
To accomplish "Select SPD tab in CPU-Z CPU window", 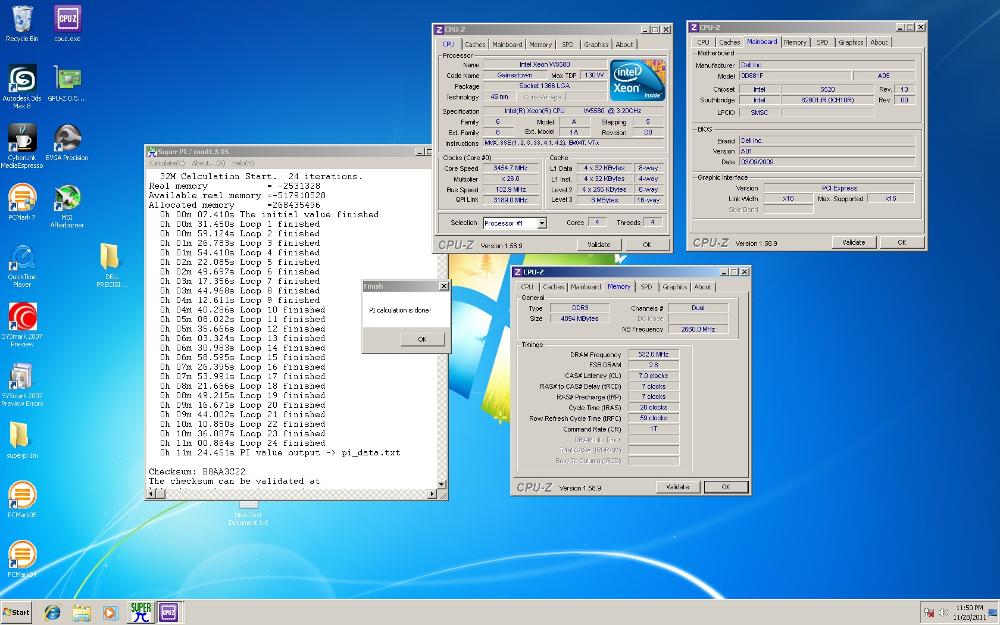I will (568, 44).
